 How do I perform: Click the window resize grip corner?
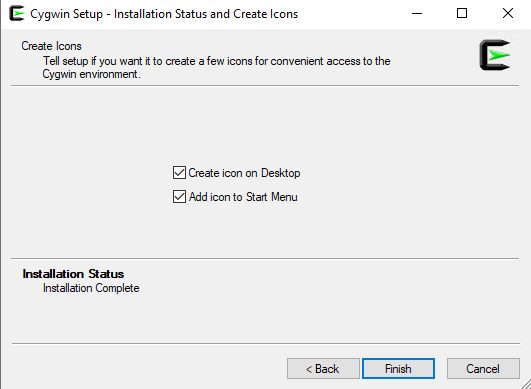coord(526,384)
